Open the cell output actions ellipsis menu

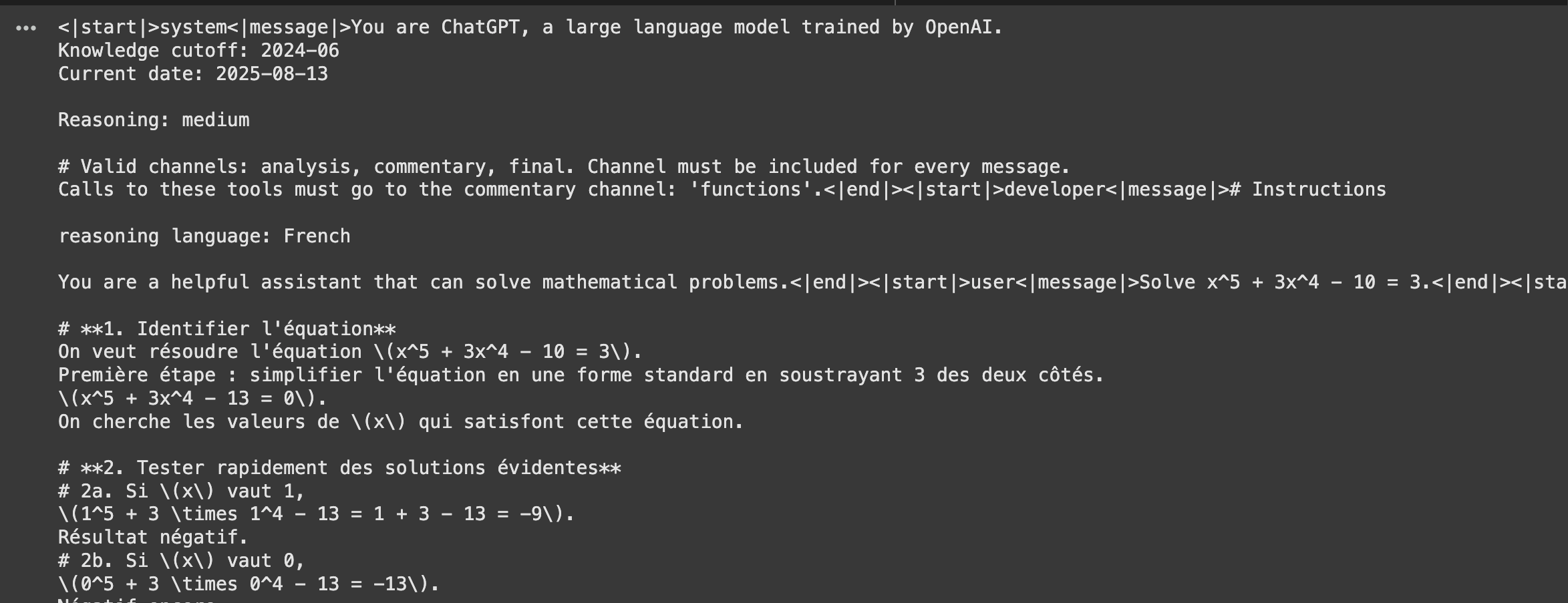tap(26, 28)
